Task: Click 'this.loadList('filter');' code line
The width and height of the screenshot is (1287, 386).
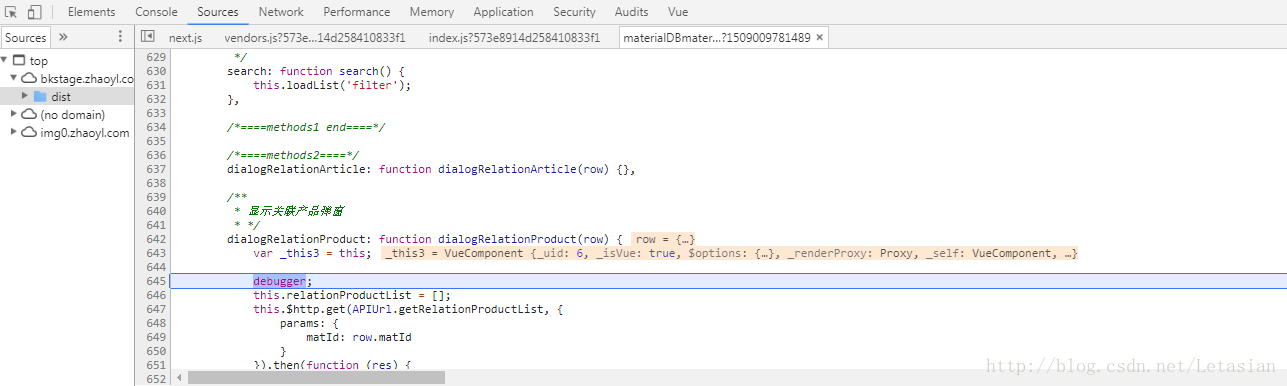Action: (x=332, y=85)
